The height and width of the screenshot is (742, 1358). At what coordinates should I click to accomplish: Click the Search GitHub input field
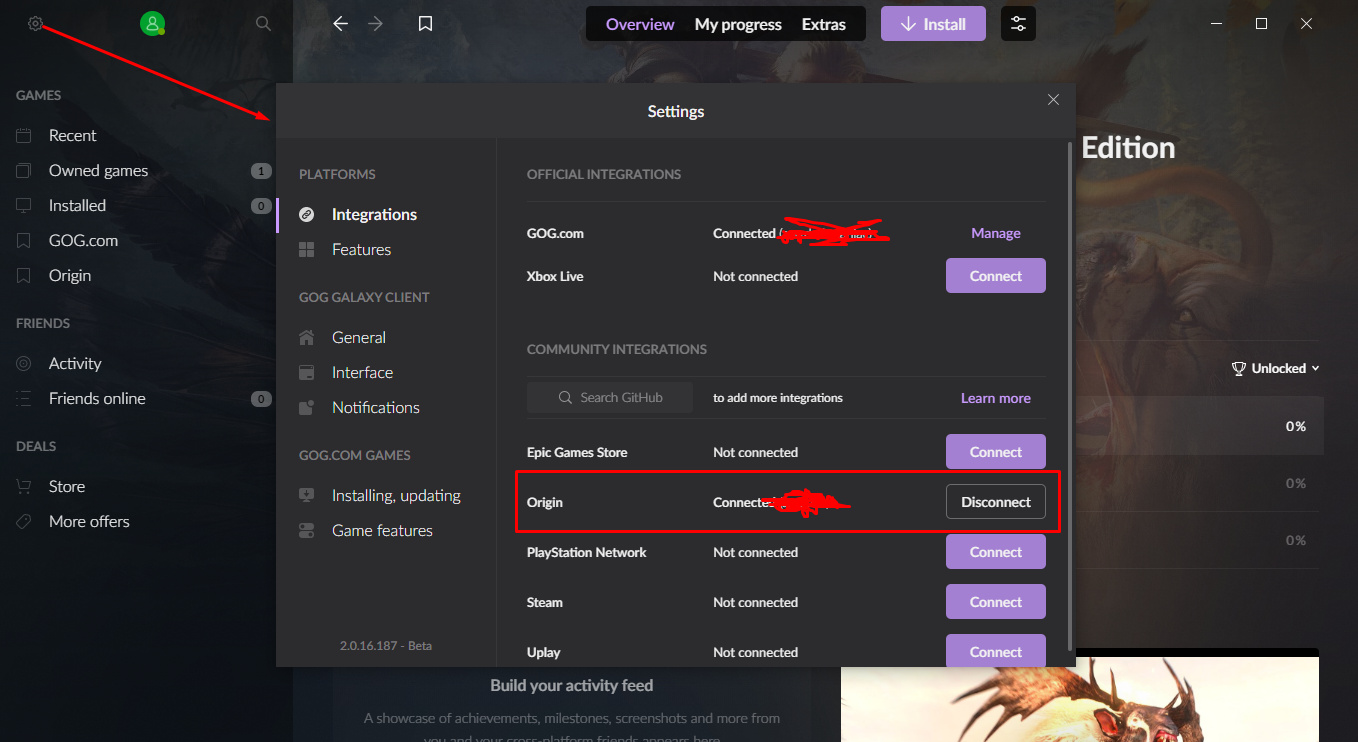610,398
